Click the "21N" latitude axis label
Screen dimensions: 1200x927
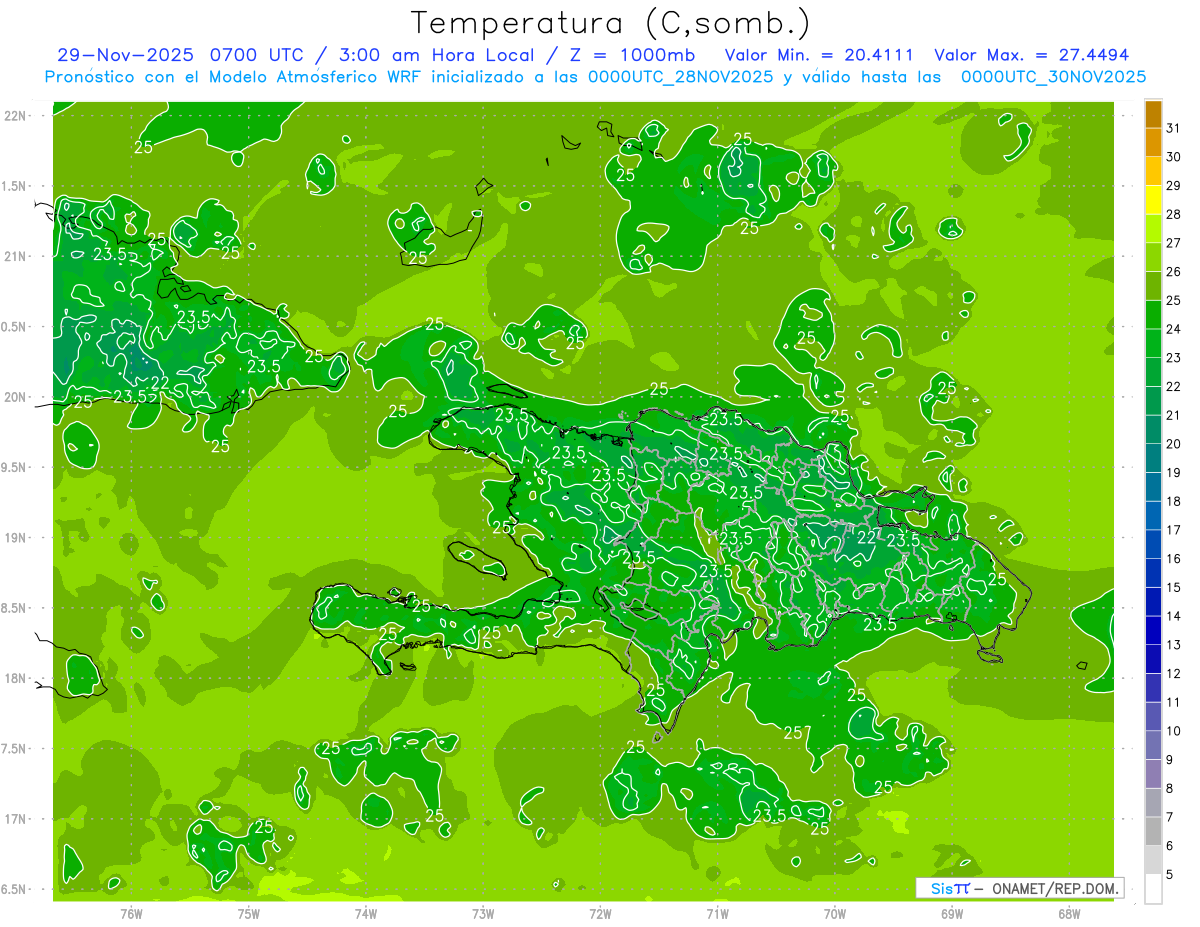tap(15, 256)
